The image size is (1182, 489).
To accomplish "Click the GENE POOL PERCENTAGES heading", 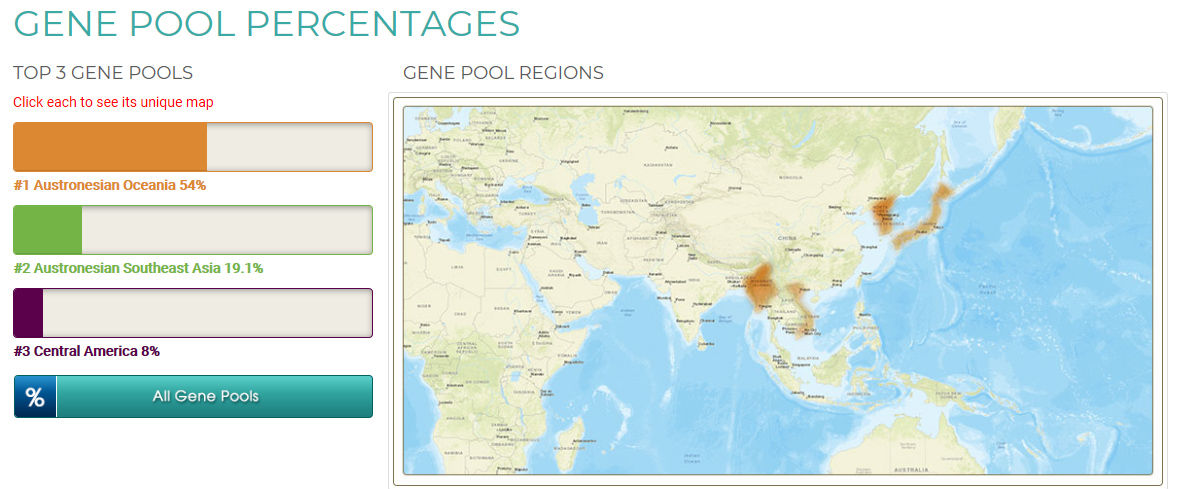I will [x=267, y=23].
